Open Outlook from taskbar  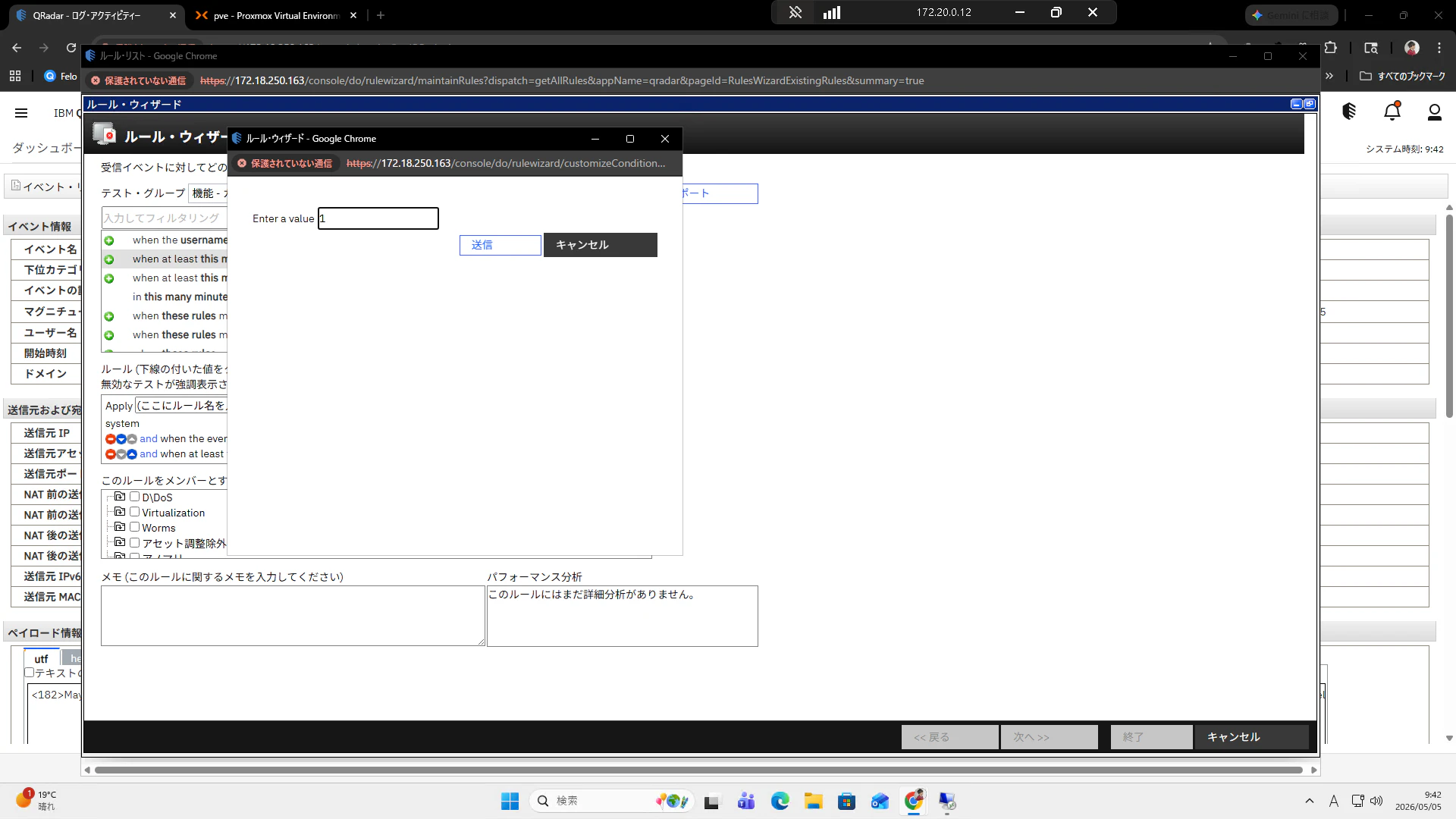(880, 801)
